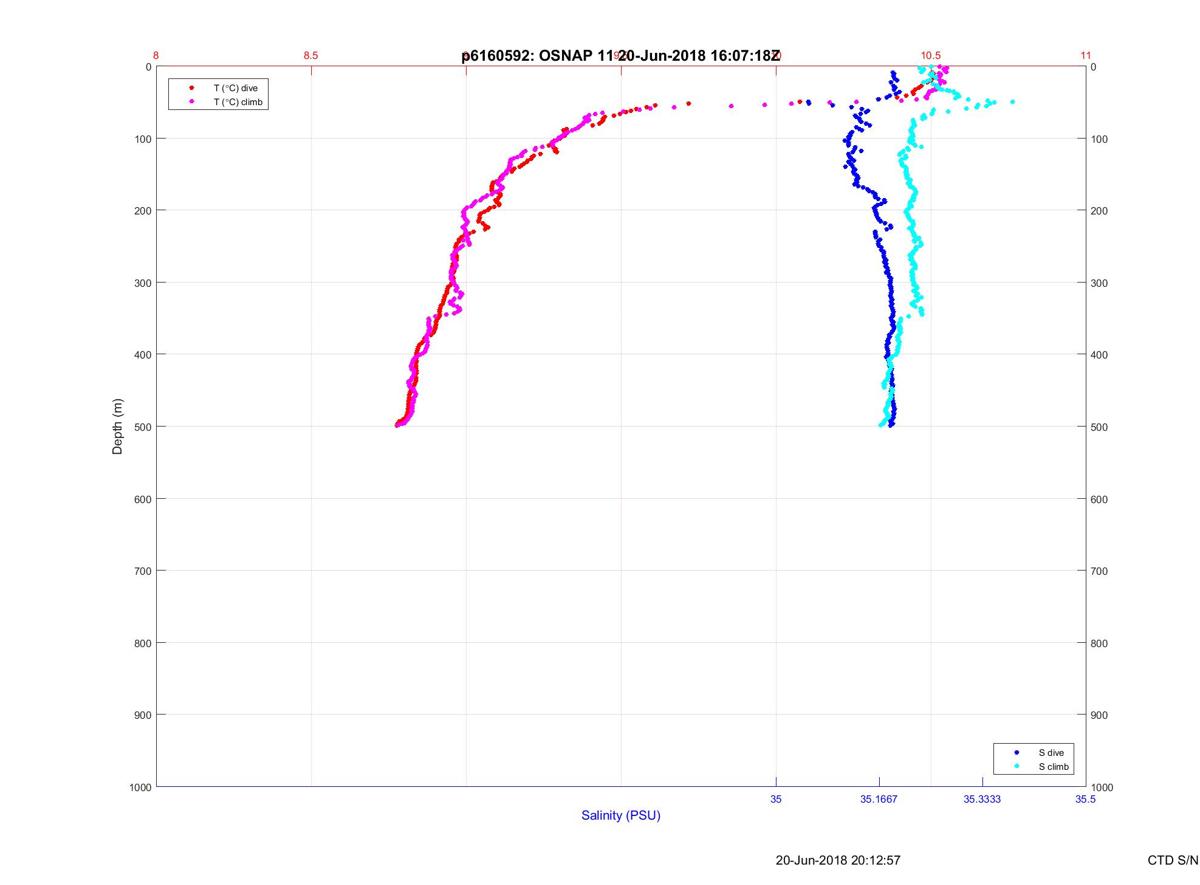The image size is (1200, 885).
Task: Click the 'Salinity (PSU)' axis label
Action: (x=621, y=816)
